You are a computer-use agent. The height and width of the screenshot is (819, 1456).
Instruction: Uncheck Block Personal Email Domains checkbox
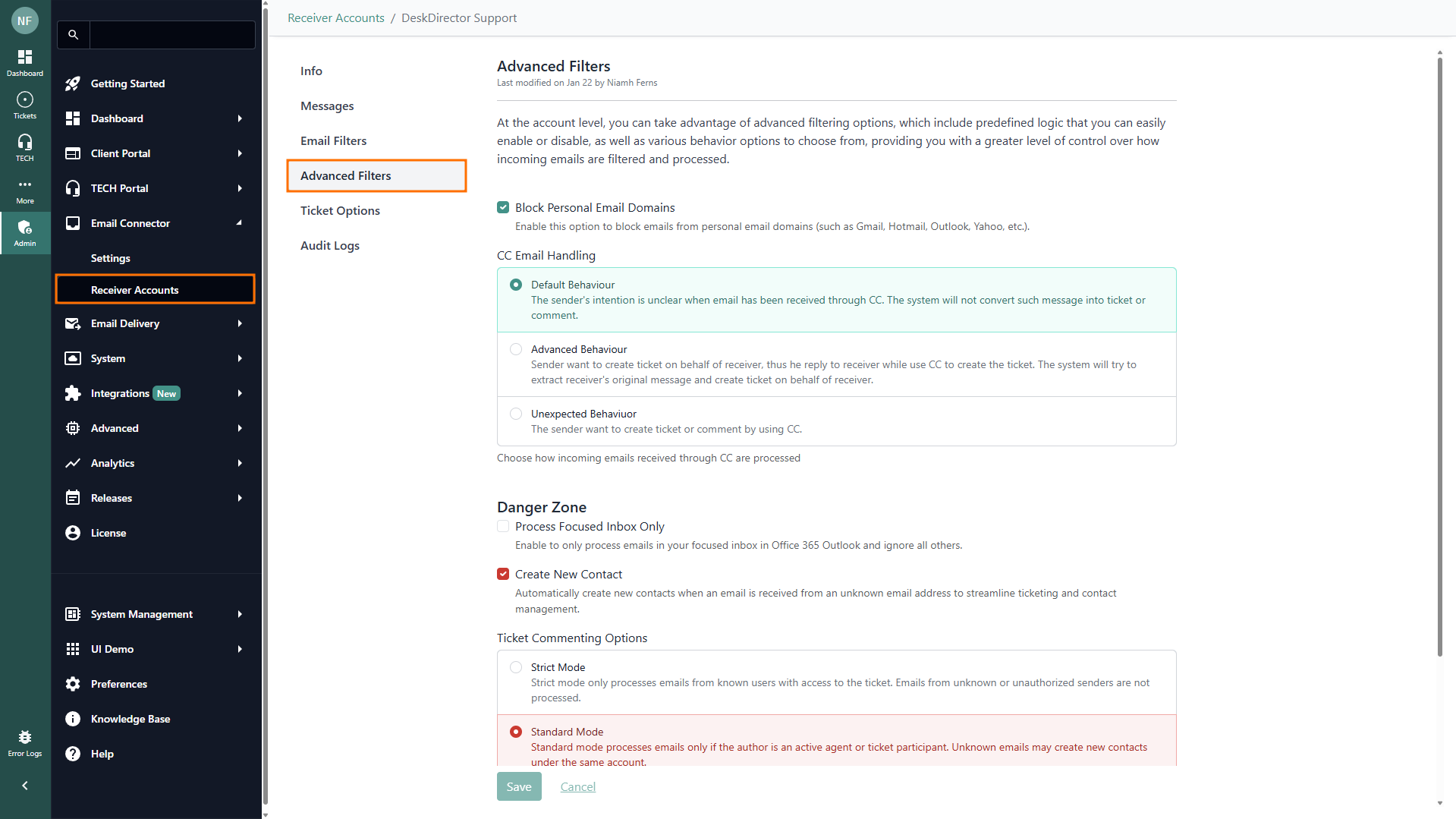(x=503, y=207)
